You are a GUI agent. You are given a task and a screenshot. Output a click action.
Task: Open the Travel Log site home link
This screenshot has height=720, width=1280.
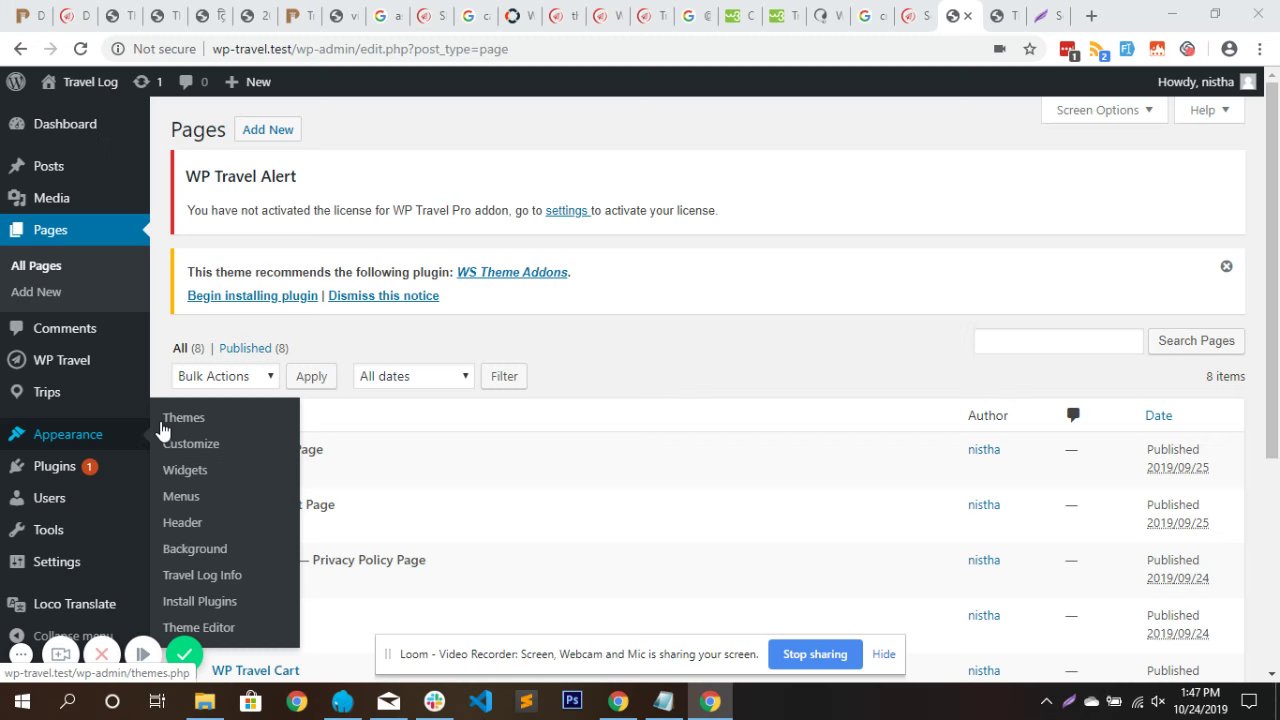tap(80, 82)
